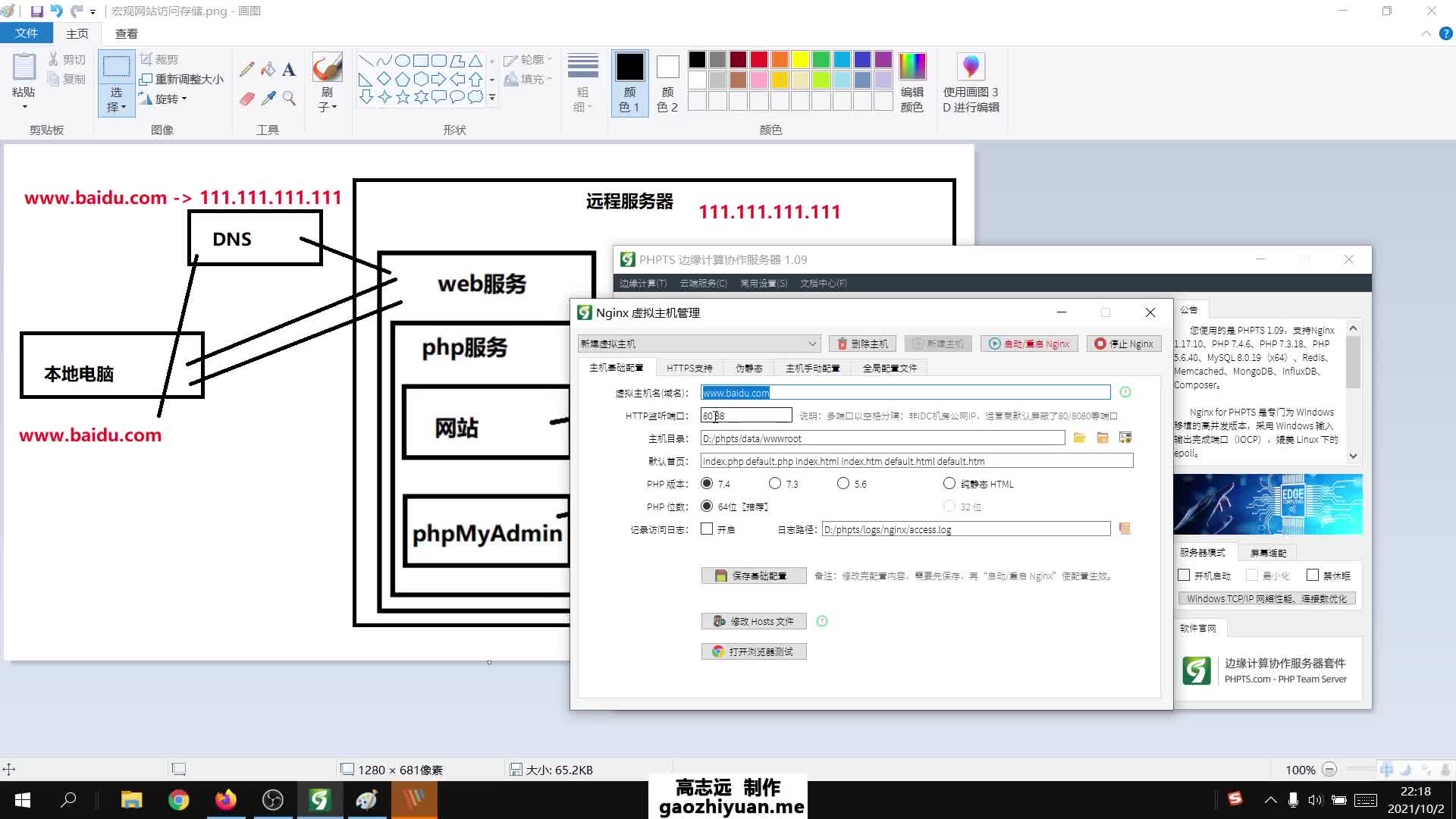Screen dimensions: 1456x819
Task: Click the Undo arrow in Paint title bar
Action: pyautogui.click(x=56, y=11)
